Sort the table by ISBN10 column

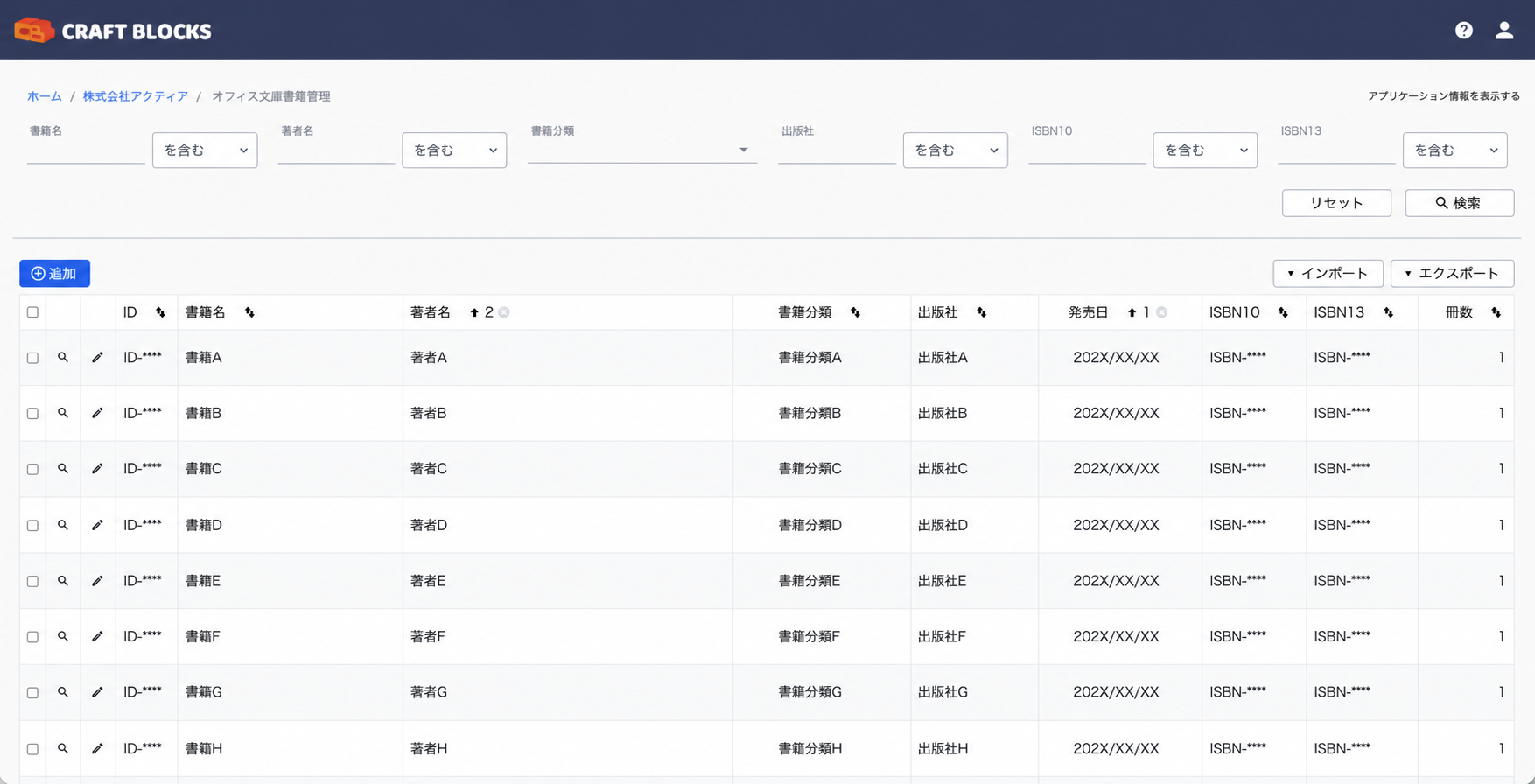coord(1282,312)
